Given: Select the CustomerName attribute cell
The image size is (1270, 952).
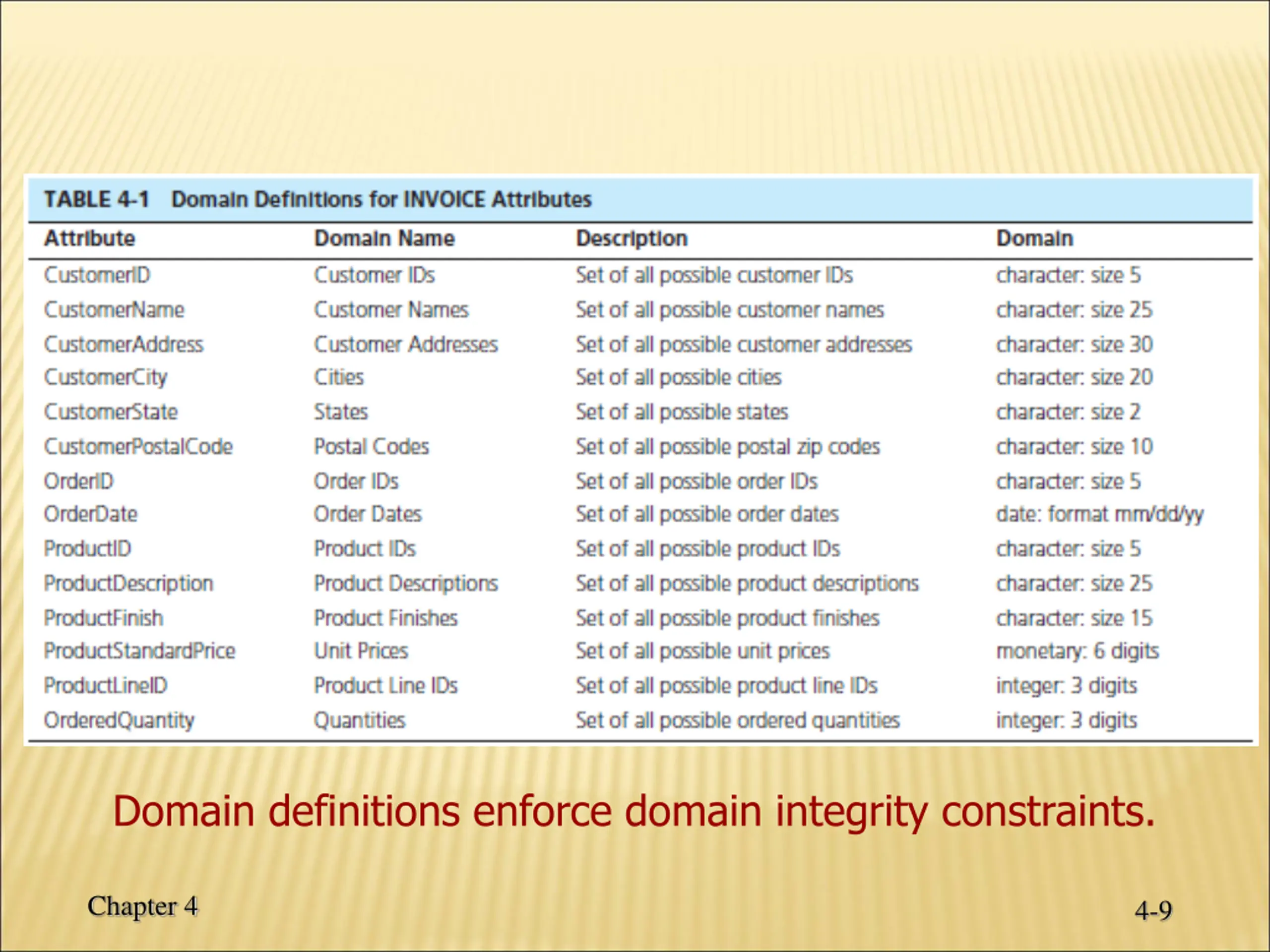Looking at the screenshot, I should [x=114, y=310].
